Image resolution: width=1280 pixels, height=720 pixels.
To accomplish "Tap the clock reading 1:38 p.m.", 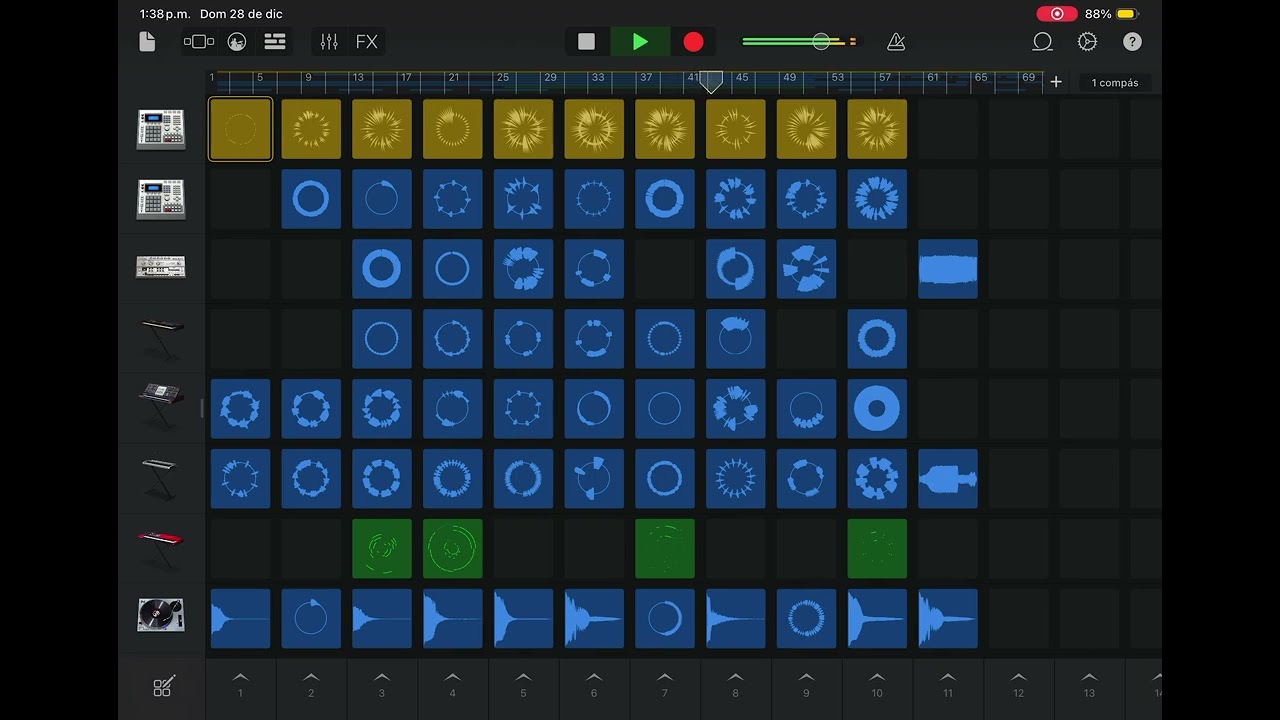I will click(x=165, y=14).
